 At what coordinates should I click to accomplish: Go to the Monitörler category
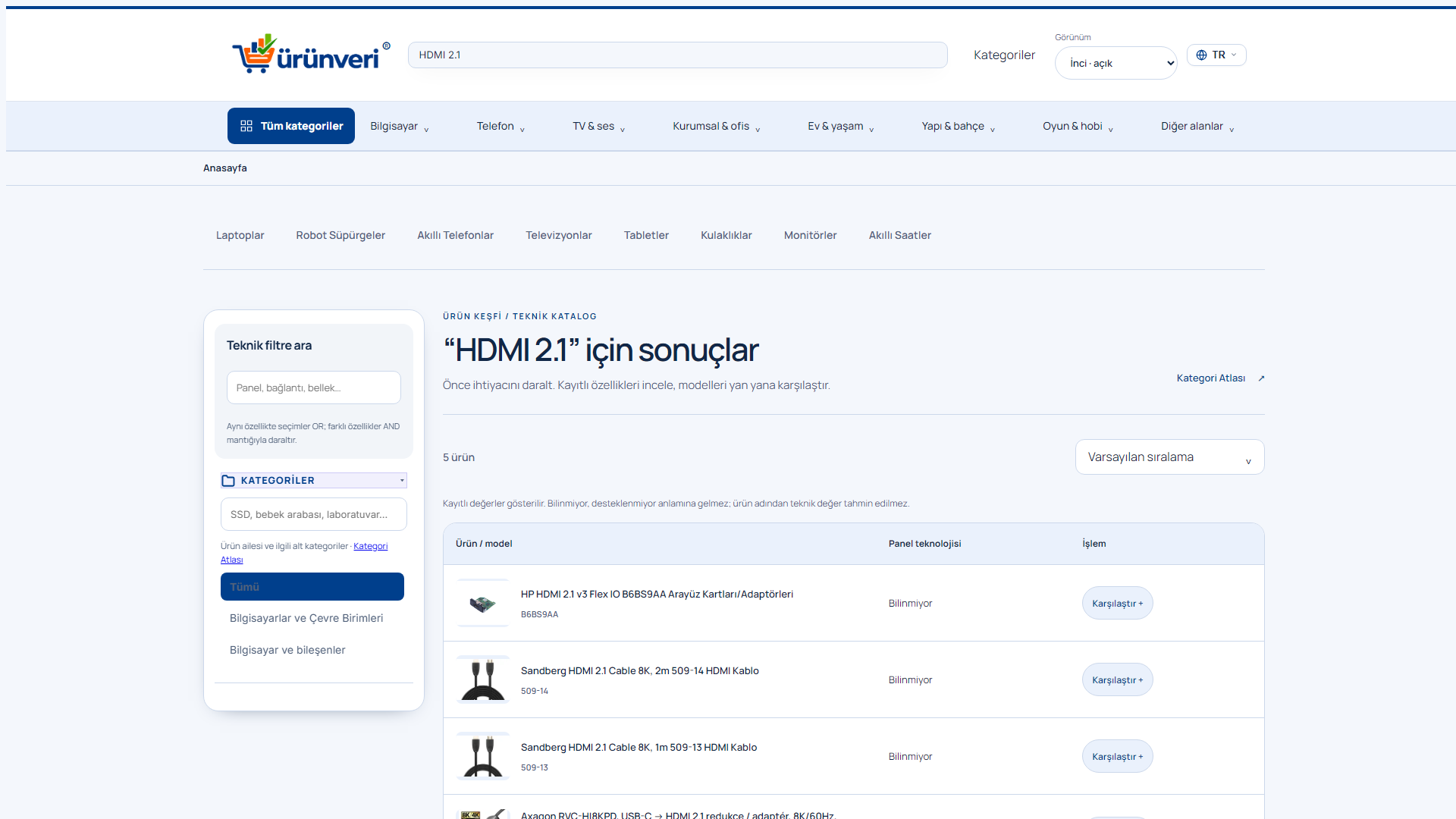point(810,235)
